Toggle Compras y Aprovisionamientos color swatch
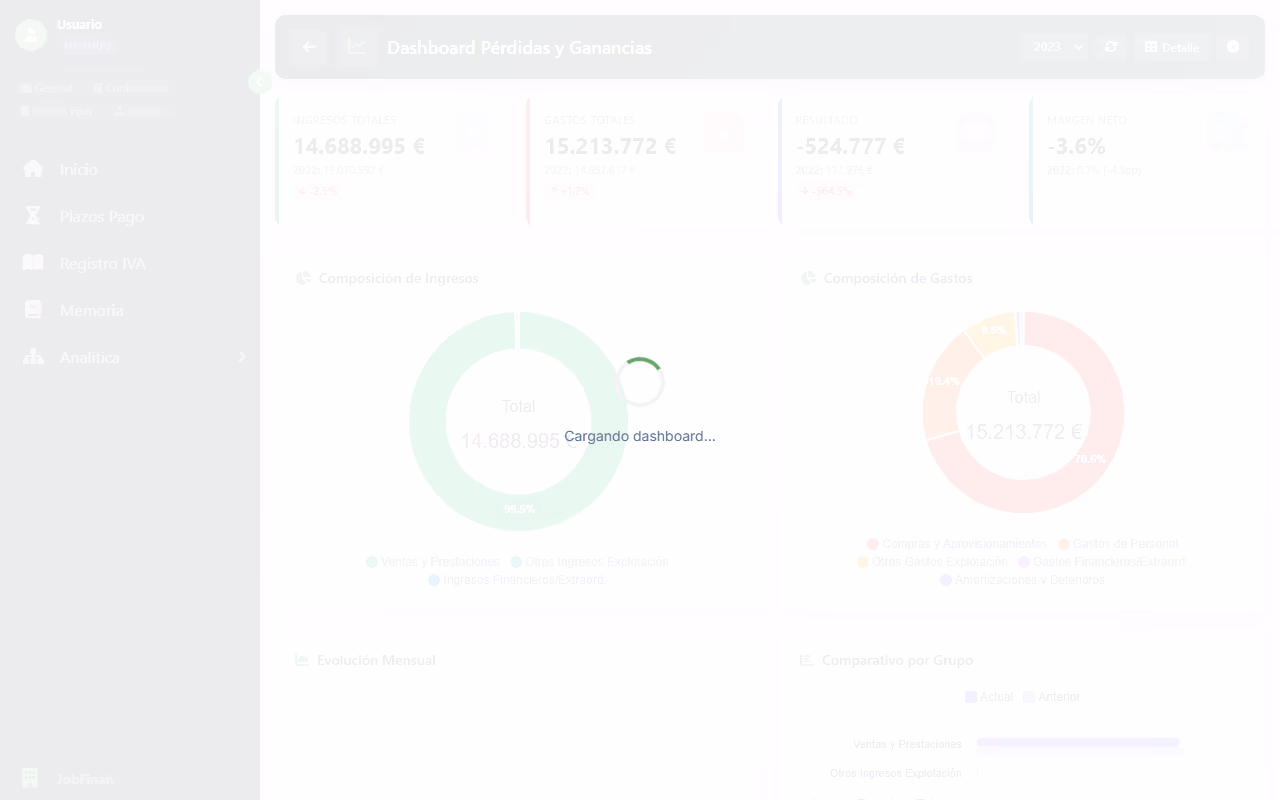This screenshot has width=1280, height=800. point(872,544)
